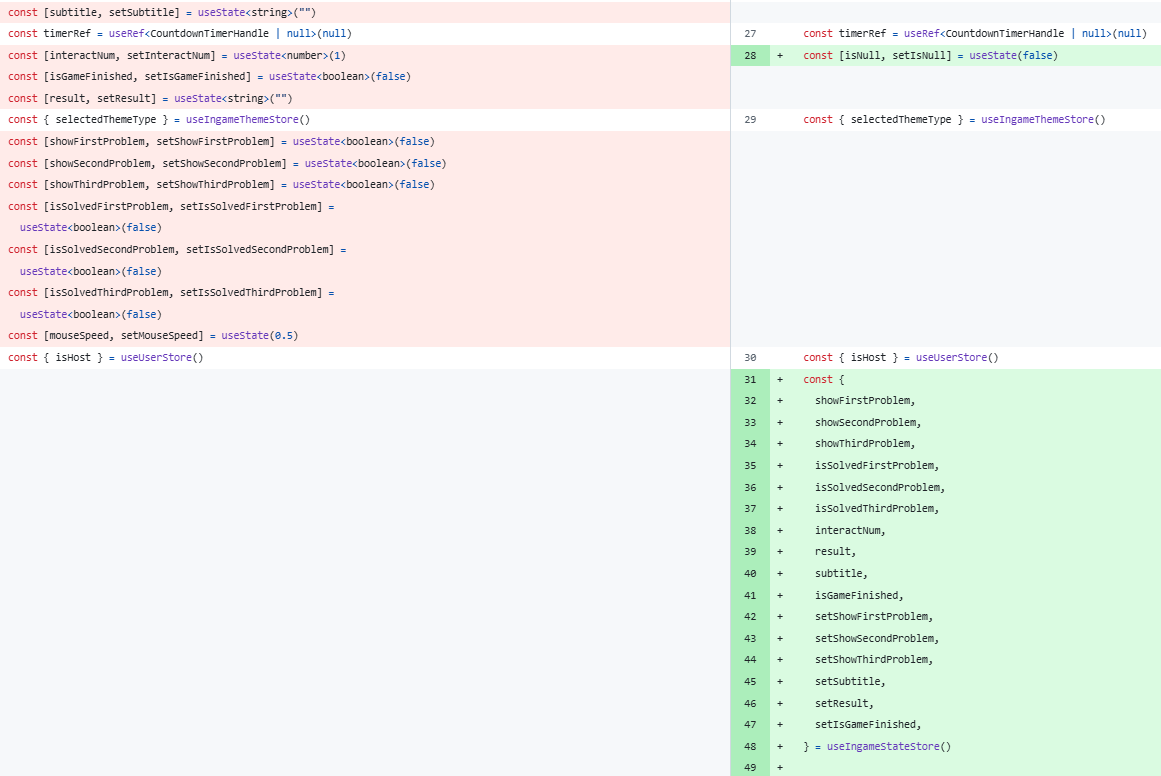Select the left-side timerRef useRef line
The width and height of the screenshot is (1161, 776).
tap(180, 34)
